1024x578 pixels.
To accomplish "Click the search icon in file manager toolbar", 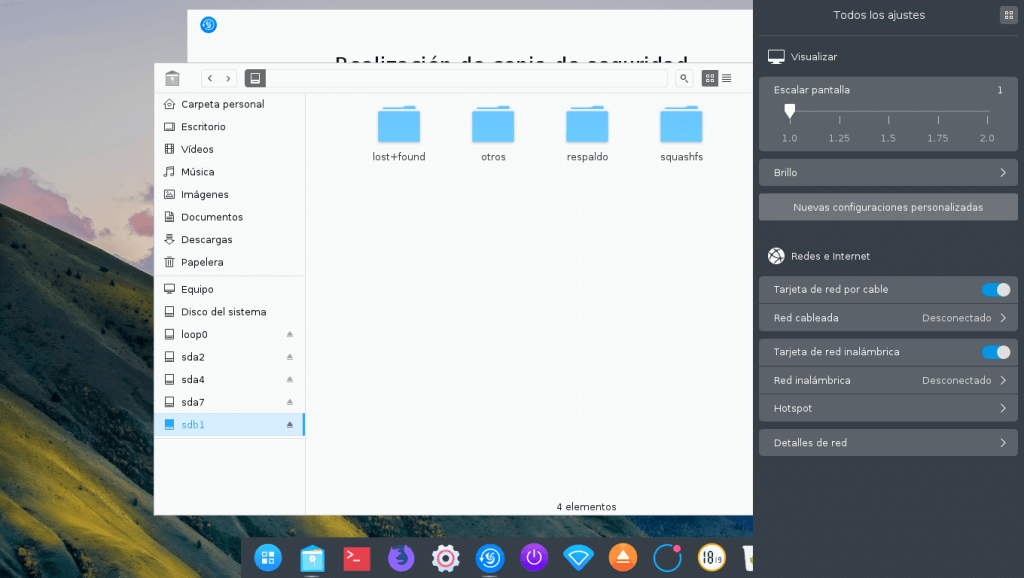I will click(684, 78).
